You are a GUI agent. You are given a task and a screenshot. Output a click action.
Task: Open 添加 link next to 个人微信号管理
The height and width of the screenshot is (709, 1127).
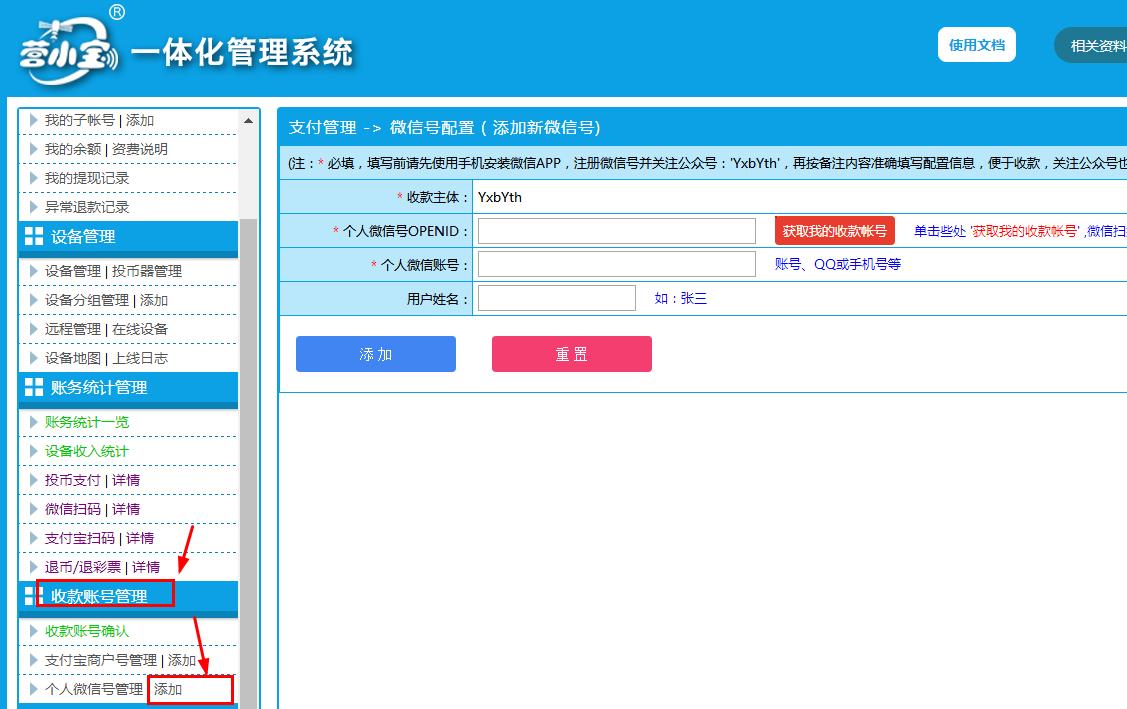(x=168, y=689)
